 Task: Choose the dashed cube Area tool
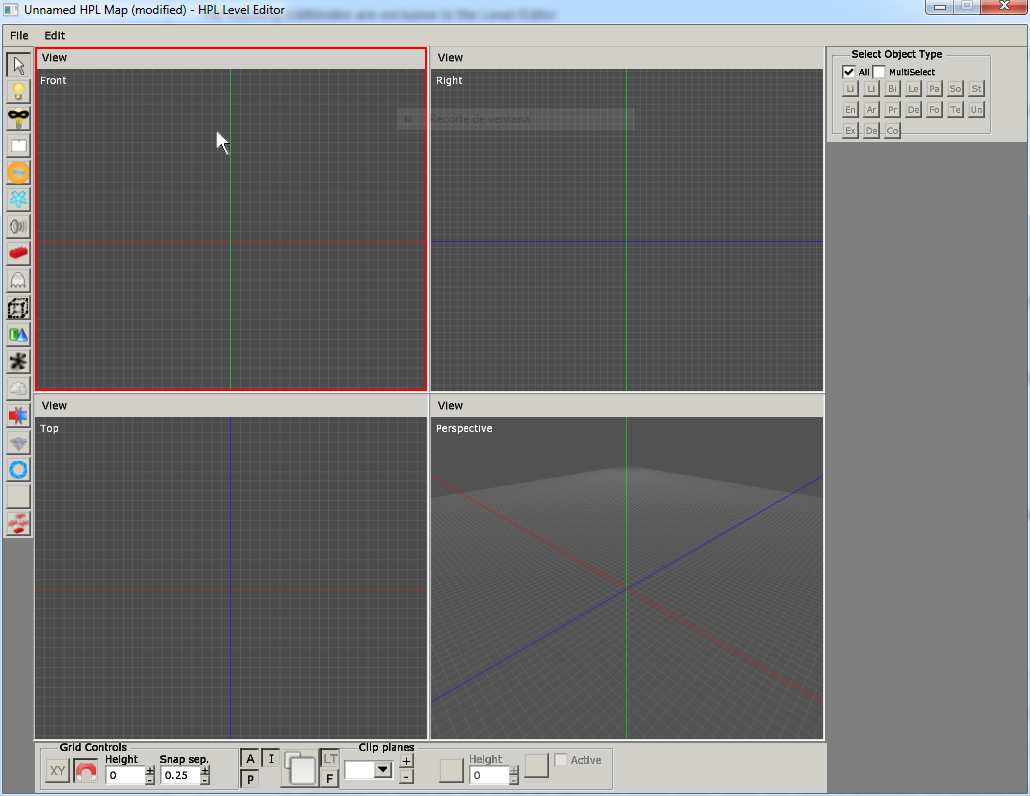(18, 308)
